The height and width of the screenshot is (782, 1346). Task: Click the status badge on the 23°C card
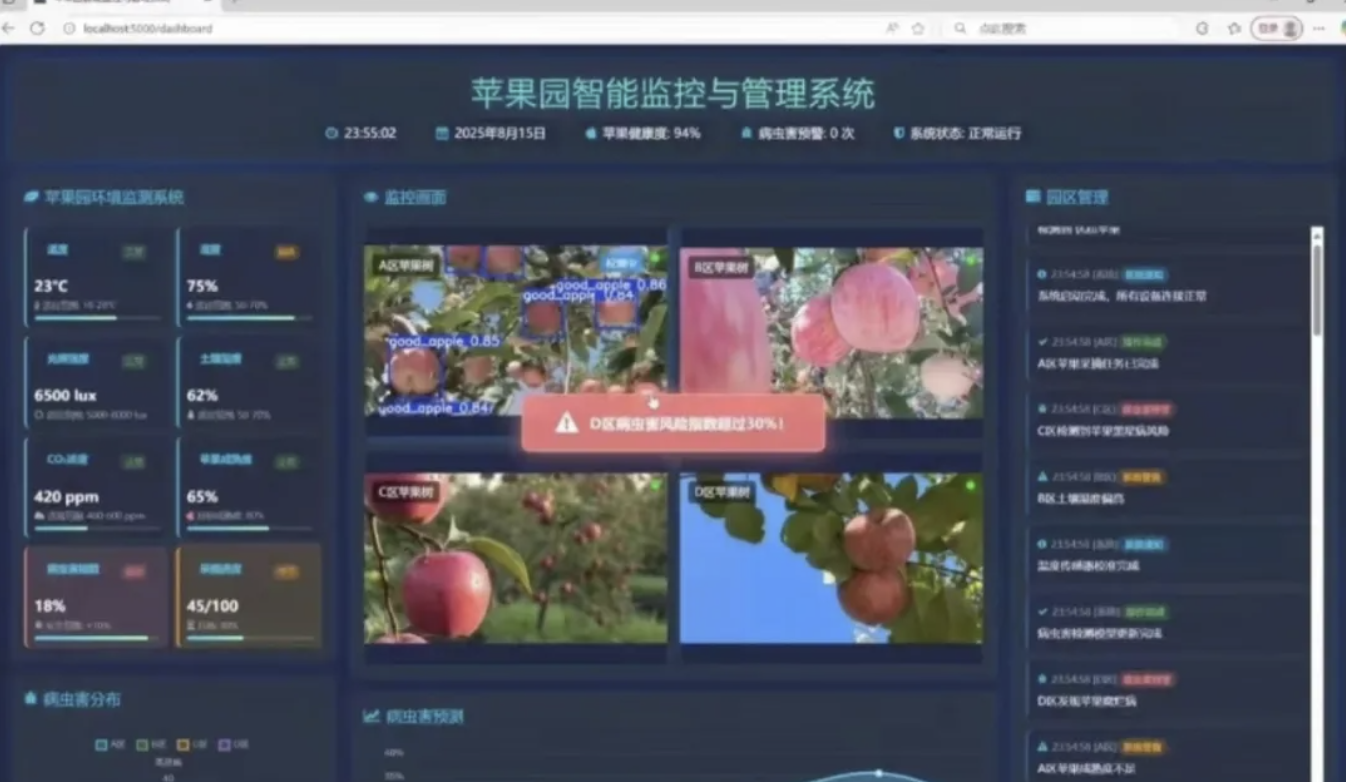point(134,253)
